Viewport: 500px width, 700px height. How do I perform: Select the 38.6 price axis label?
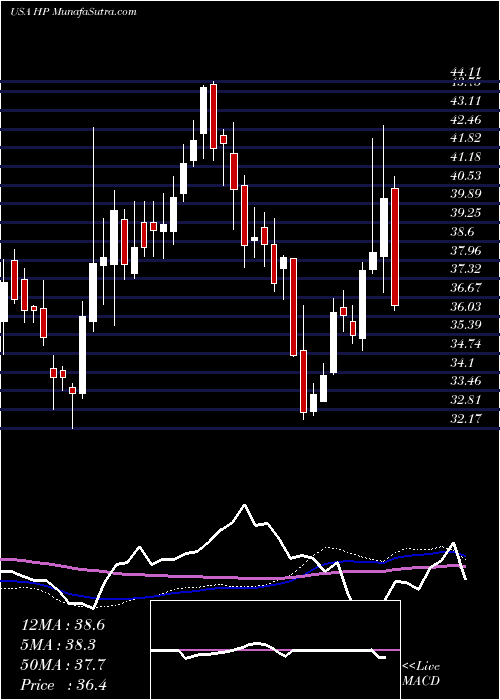tap(462, 232)
